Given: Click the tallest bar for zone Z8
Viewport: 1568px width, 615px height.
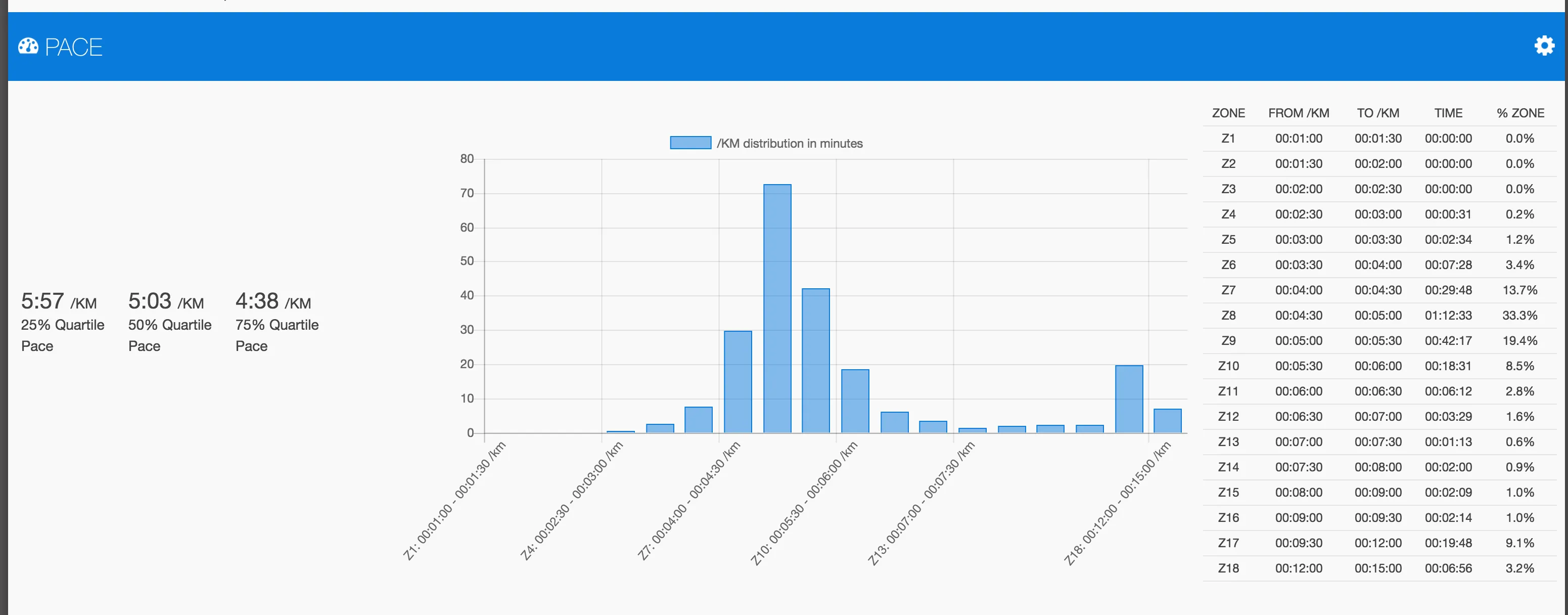Looking at the screenshot, I should (x=777, y=308).
